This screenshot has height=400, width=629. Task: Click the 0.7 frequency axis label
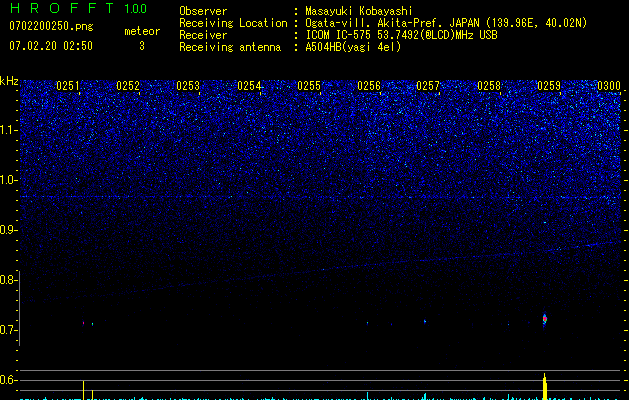coord(8,330)
